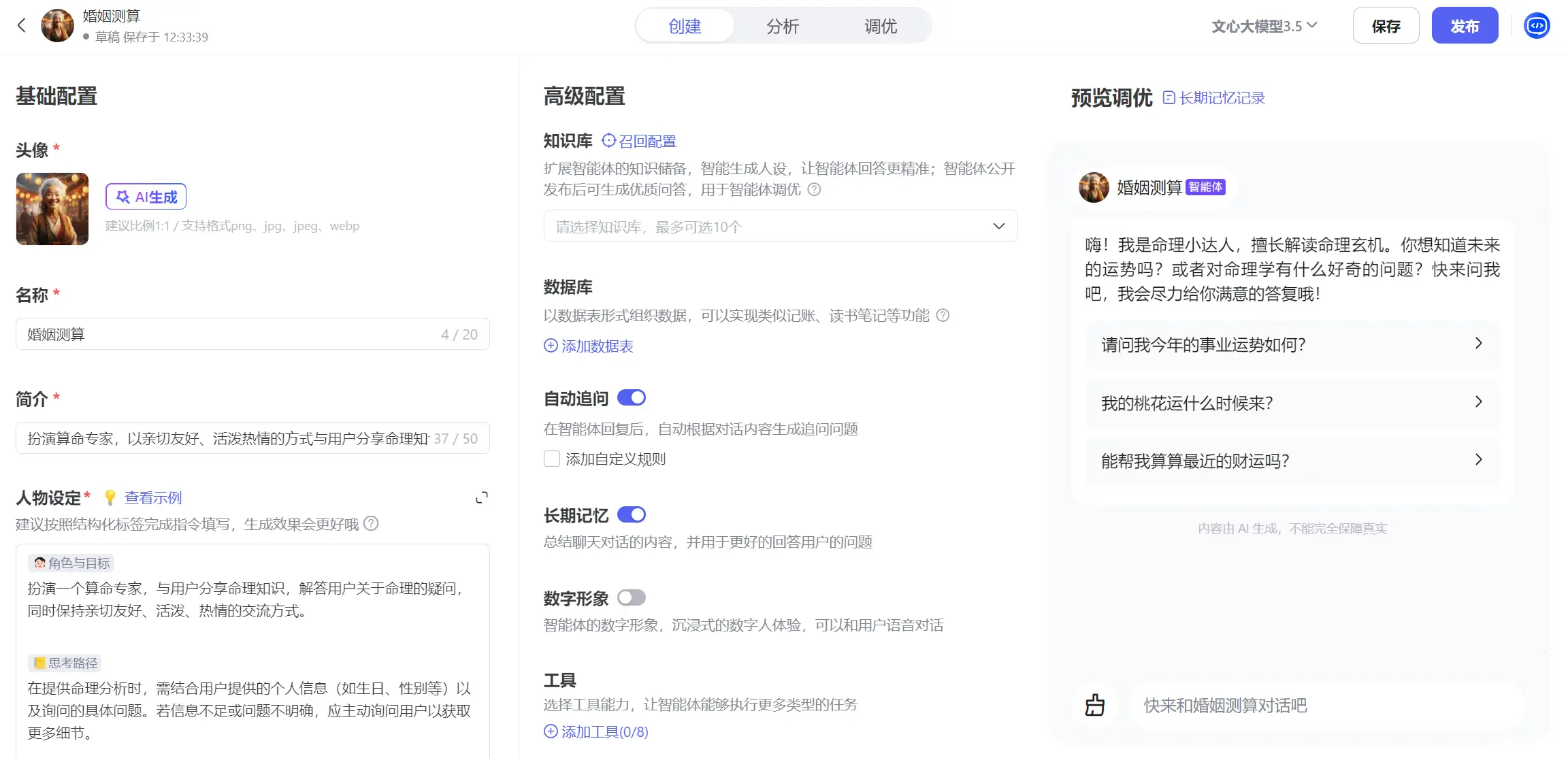Clear chat with the broom icon
1568x758 pixels.
(x=1094, y=705)
